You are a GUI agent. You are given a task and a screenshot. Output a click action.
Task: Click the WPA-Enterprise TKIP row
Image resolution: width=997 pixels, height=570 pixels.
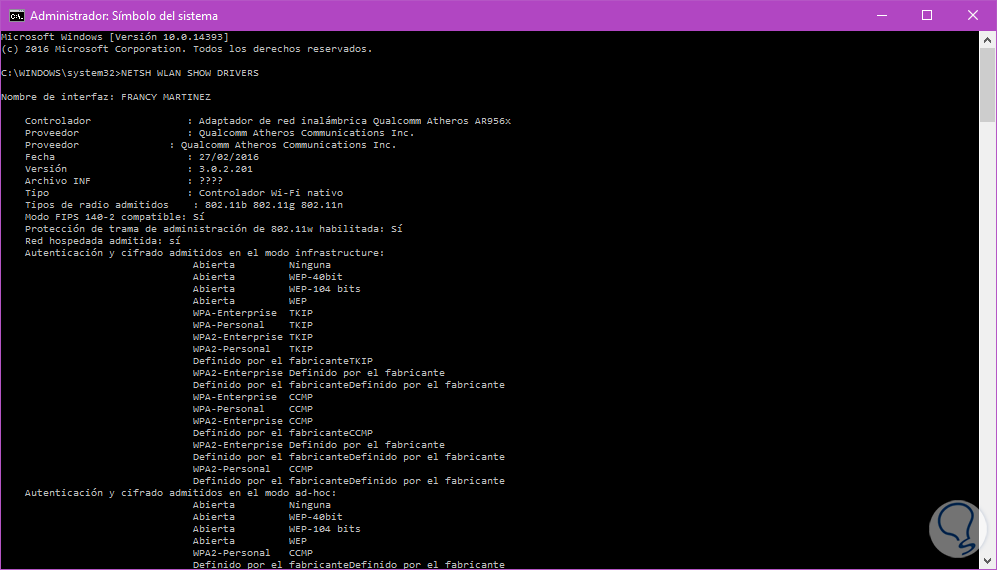click(253, 313)
